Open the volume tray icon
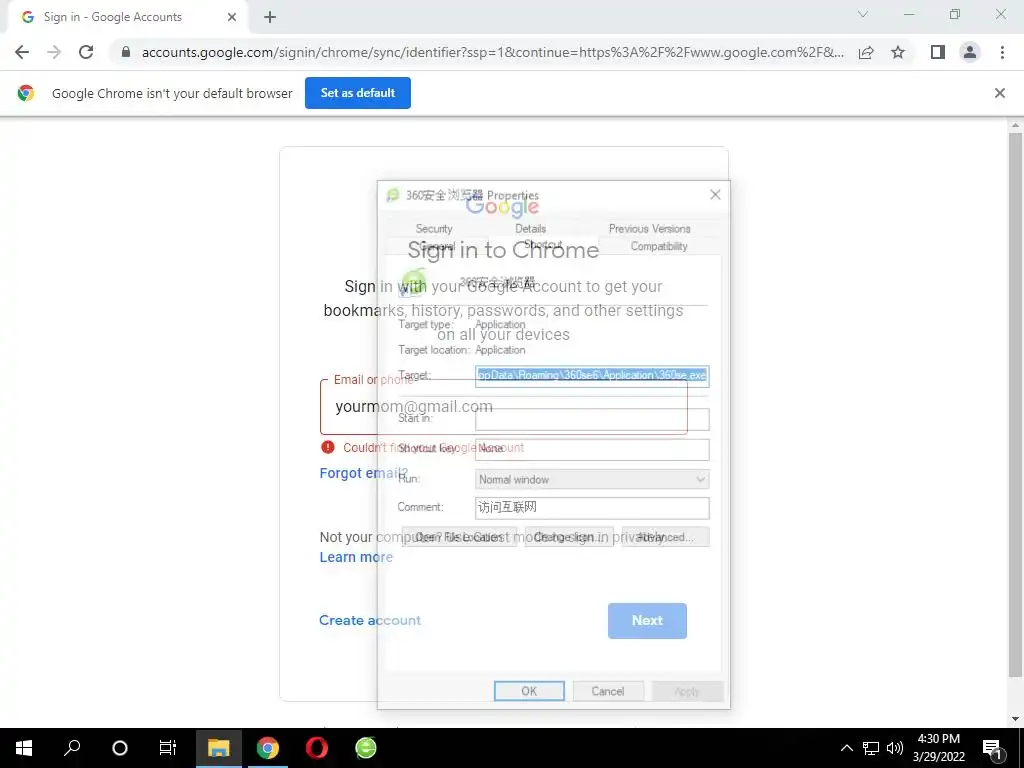The width and height of the screenshot is (1024, 768). [895, 748]
